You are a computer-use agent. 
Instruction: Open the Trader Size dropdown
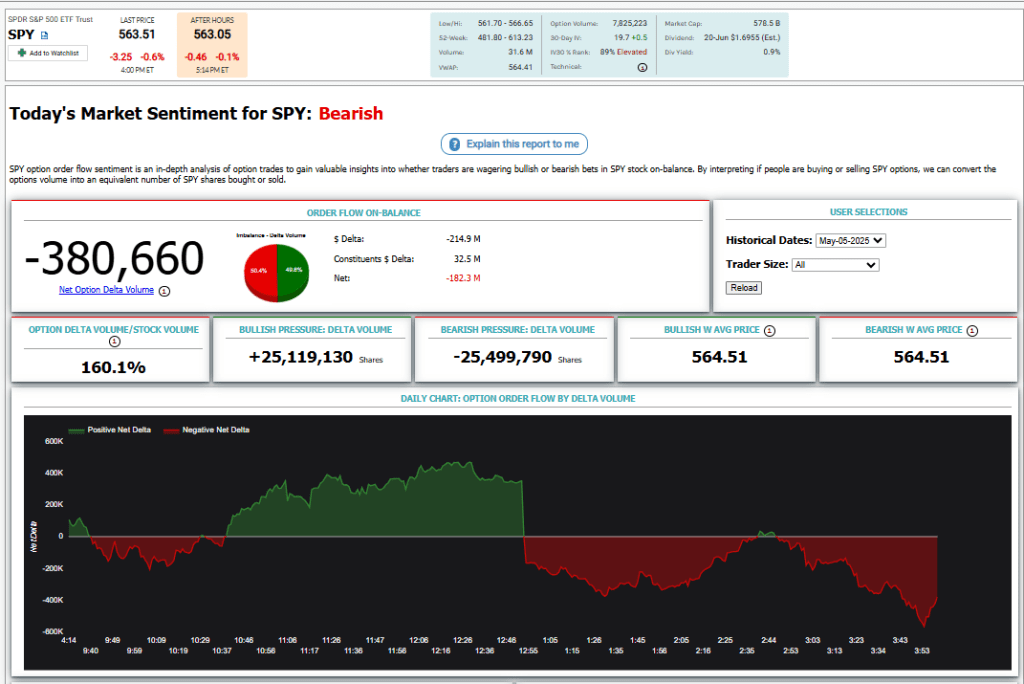click(835, 265)
